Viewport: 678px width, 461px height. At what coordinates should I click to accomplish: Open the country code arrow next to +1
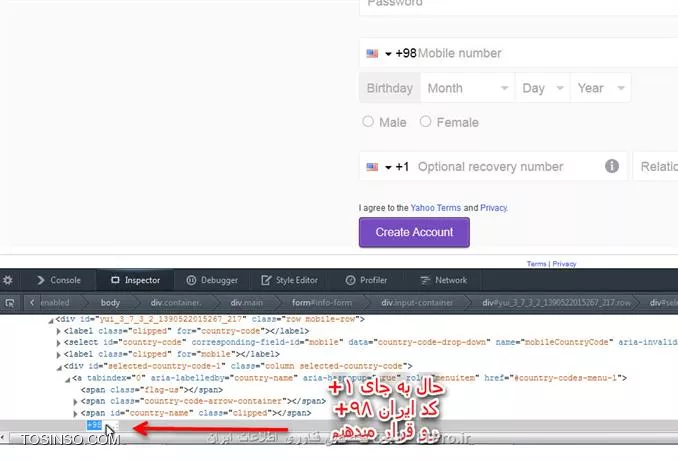click(388, 167)
